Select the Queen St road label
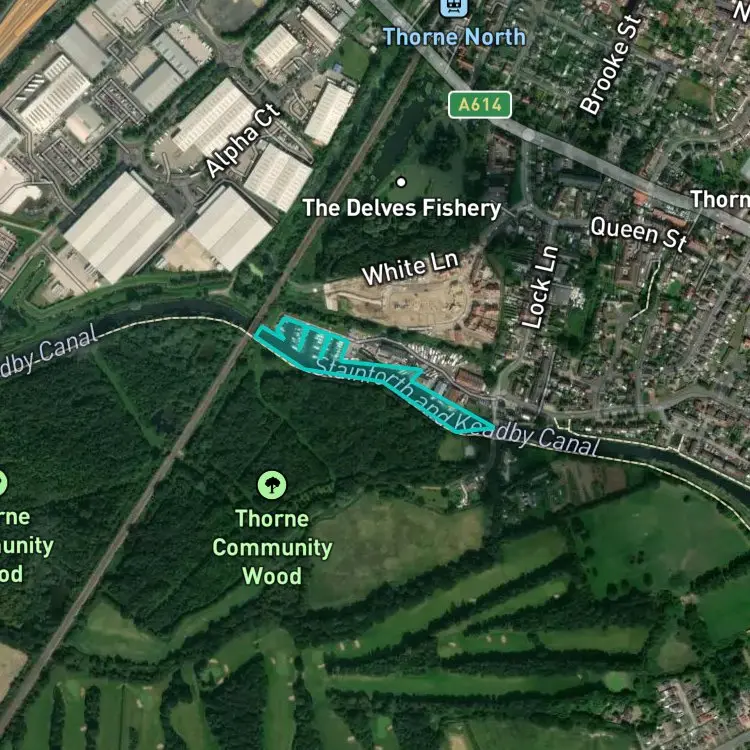This screenshot has height=750, width=750. 639,233
